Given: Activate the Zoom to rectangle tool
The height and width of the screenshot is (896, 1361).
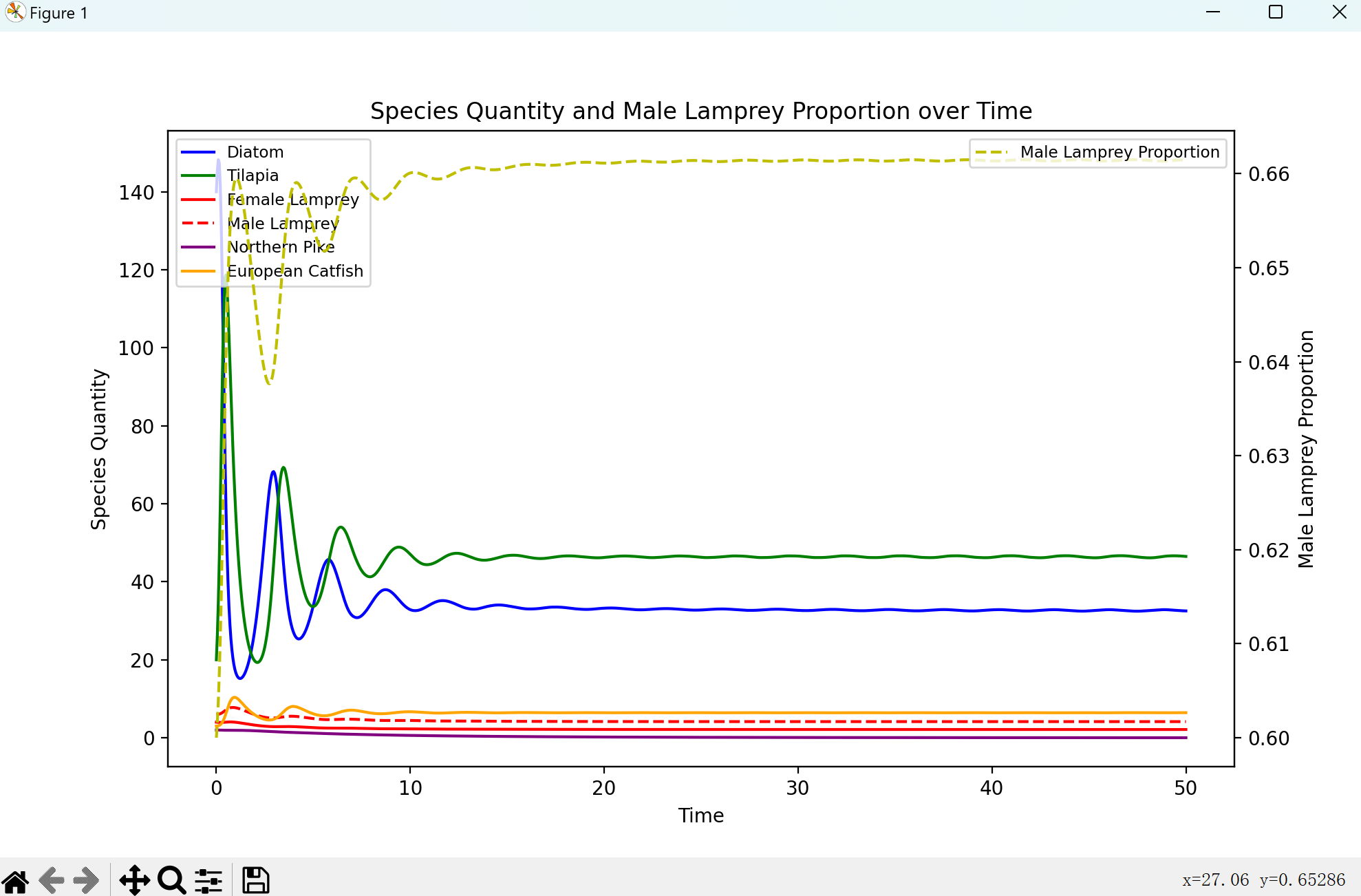Looking at the screenshot, I should pos(171,880).
